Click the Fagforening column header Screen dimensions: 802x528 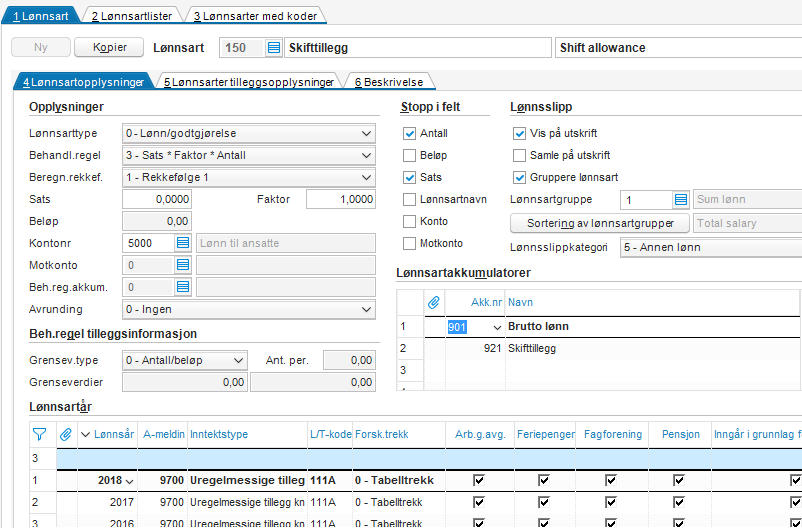coord(613,434)
